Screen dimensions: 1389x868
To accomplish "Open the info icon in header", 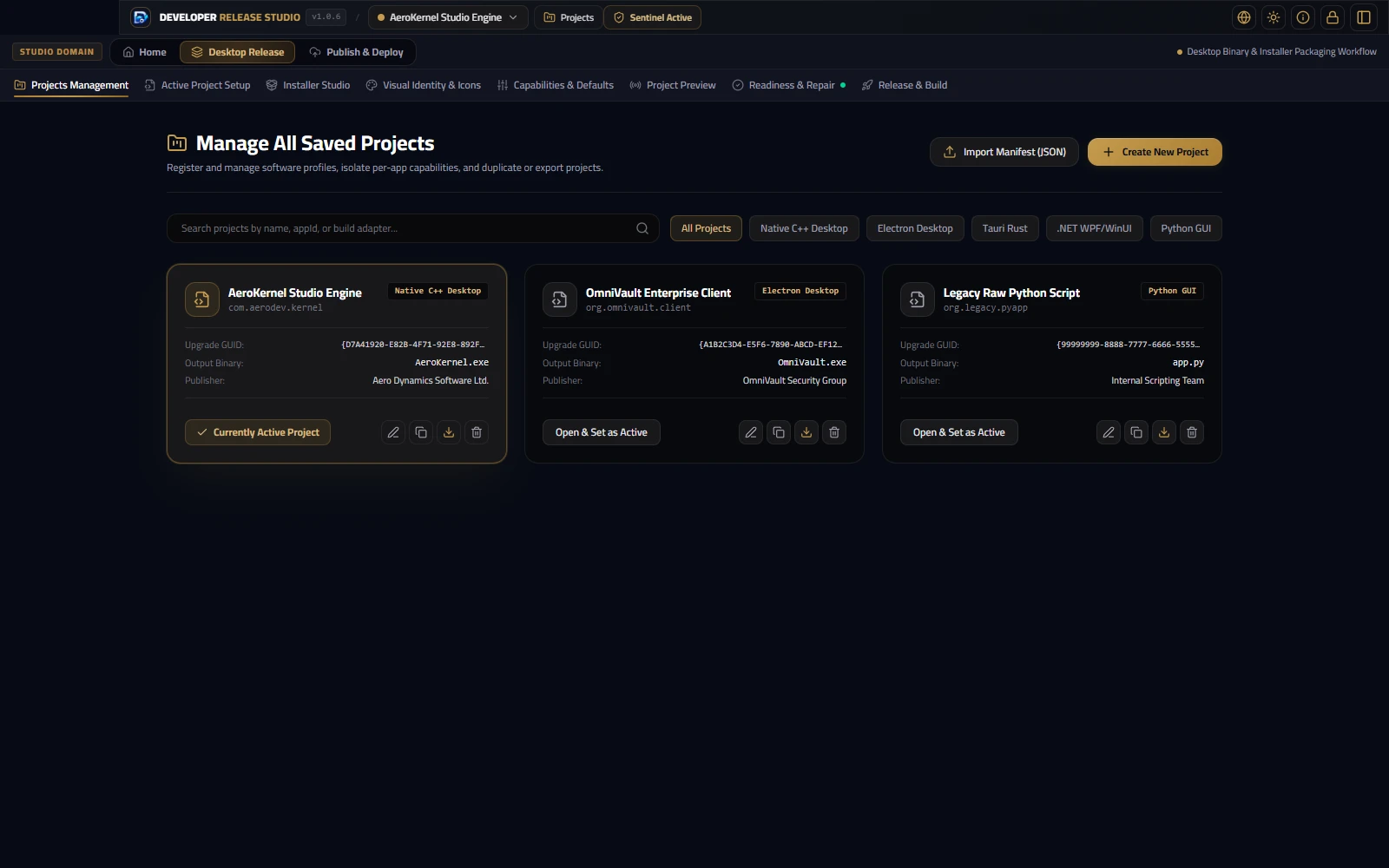I will click(1303, 17).
